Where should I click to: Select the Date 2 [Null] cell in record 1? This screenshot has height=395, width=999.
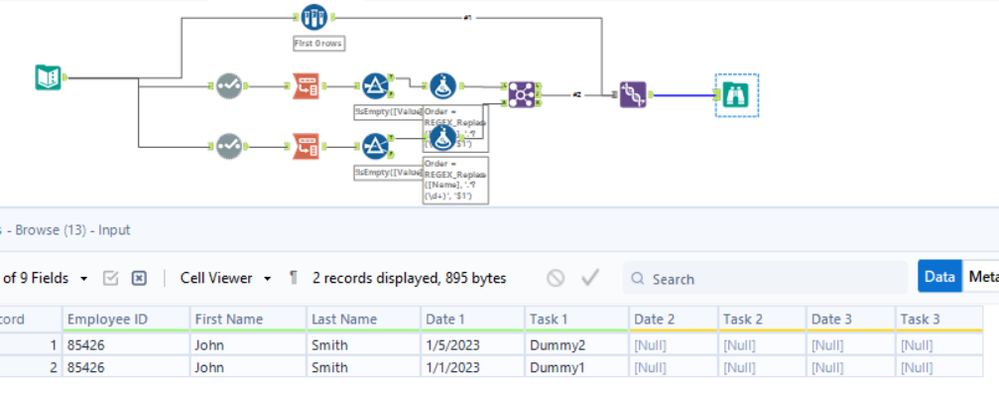coord(674,345)
